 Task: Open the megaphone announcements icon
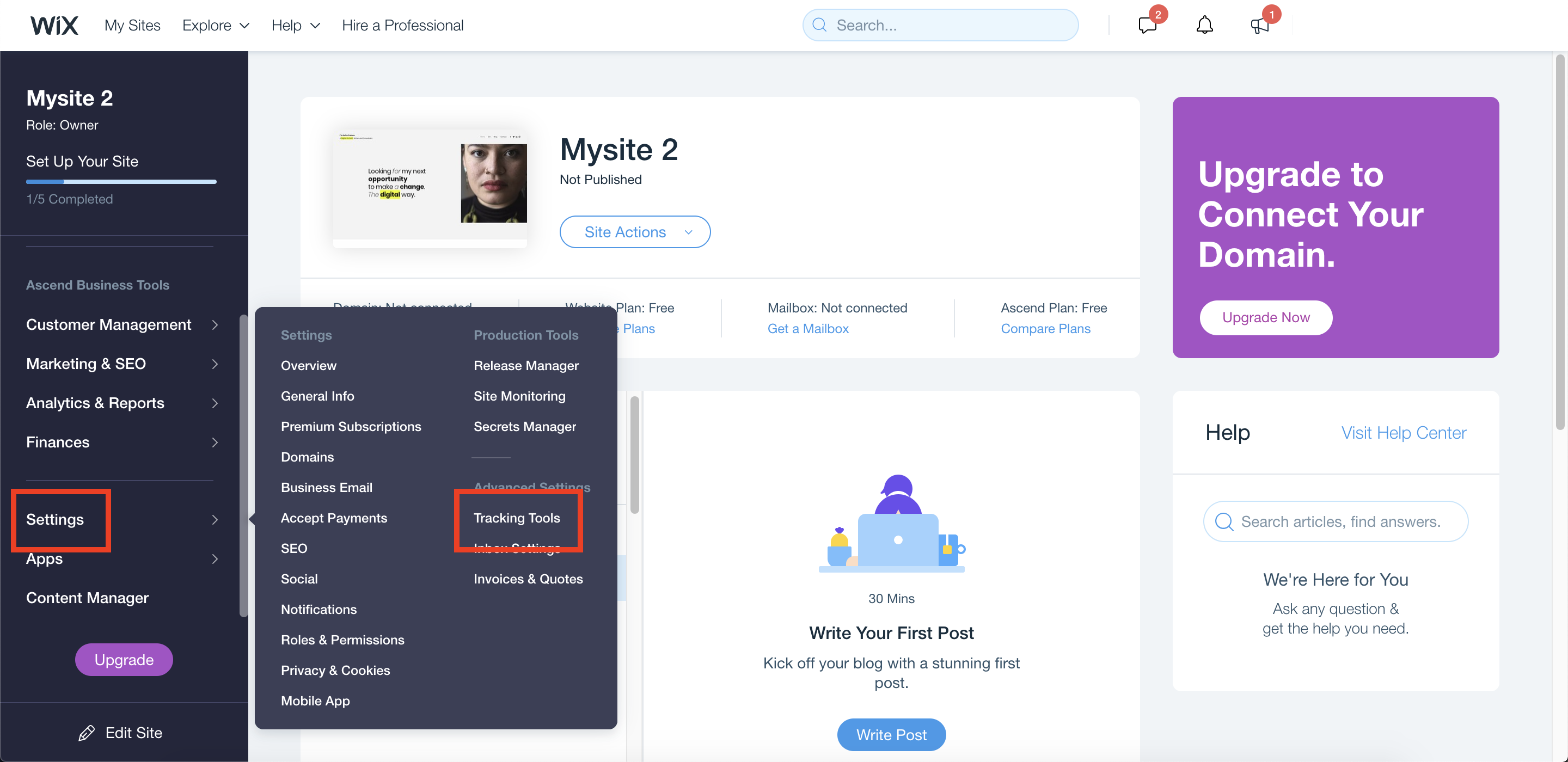coord(1258,25)
